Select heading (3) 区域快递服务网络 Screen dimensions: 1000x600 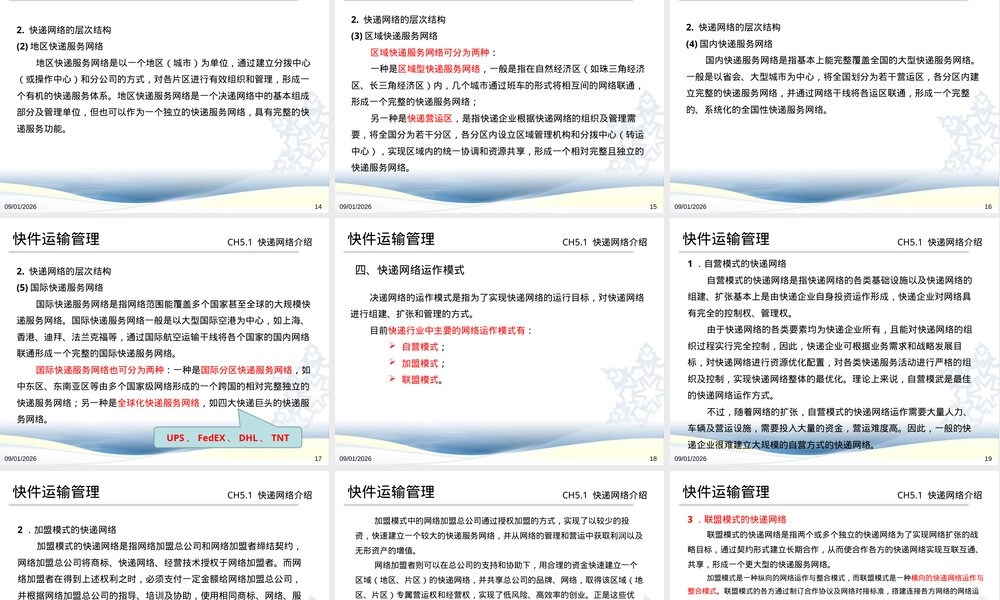tap(394, 36)
